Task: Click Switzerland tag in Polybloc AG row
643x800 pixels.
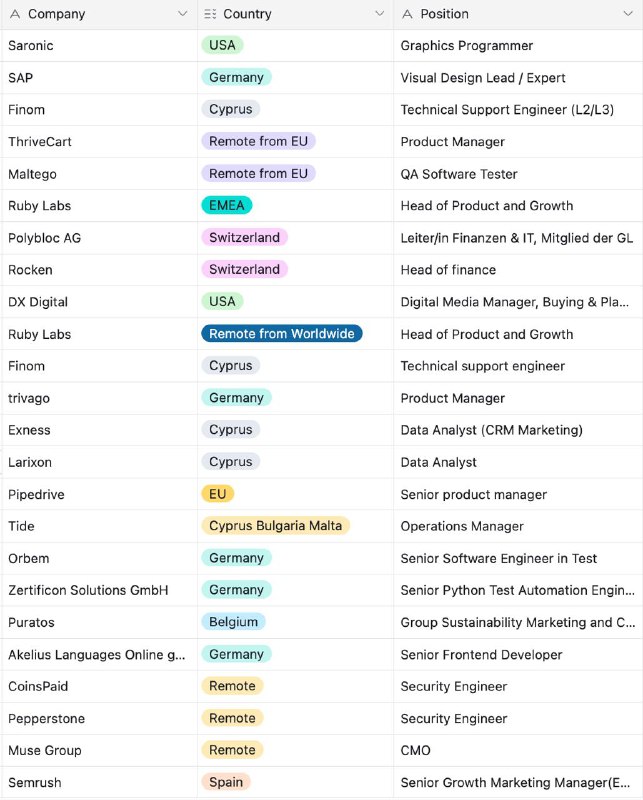Action: 244,237
